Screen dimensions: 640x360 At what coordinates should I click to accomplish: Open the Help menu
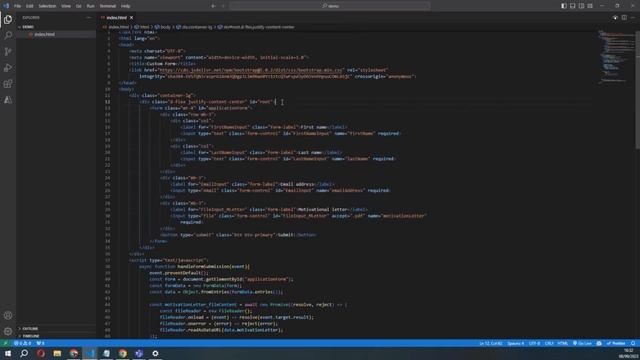[126, 6]
